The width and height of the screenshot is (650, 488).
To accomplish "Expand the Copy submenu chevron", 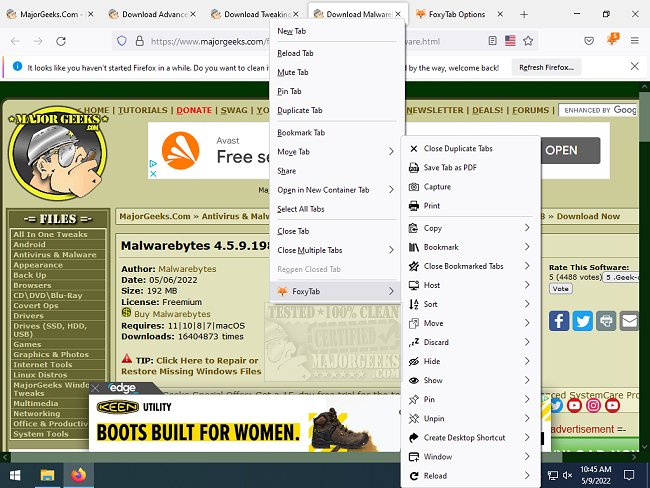I will coord(527,228).
